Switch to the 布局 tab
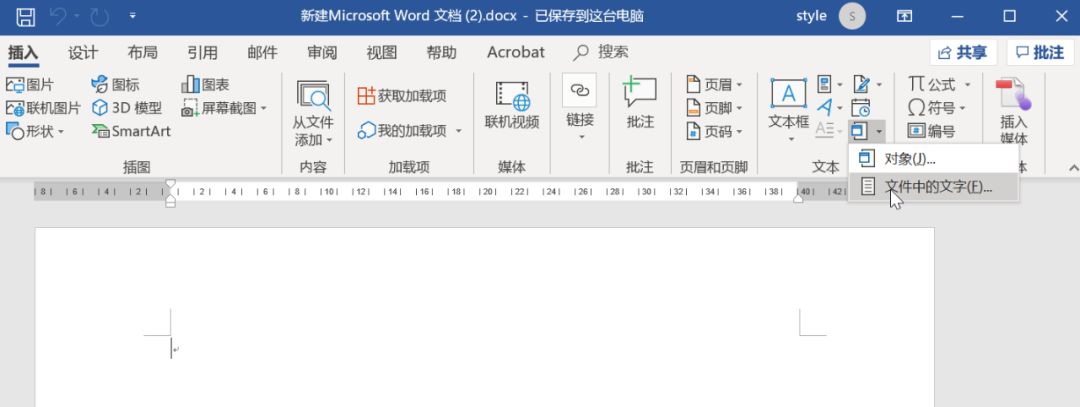Viewport: 1080px width, 407px height. pyautogui.click(x=142, y=52)
